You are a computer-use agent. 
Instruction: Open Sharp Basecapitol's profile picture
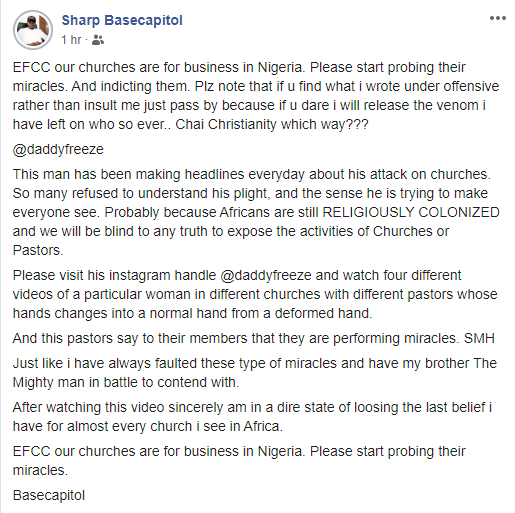click(x=33, y=30)
